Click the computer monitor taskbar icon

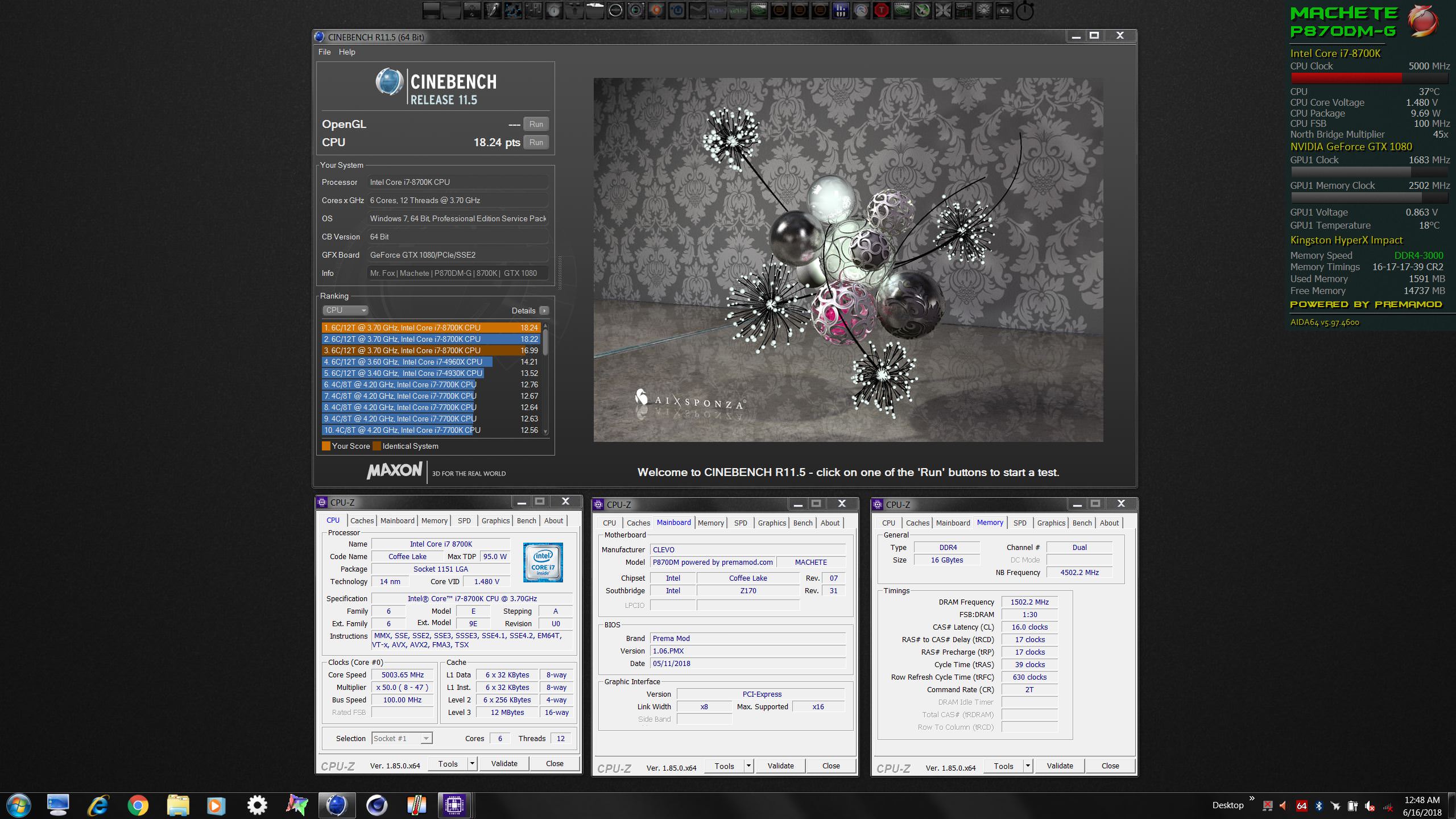pyautogui.click(x=58, y=805)
